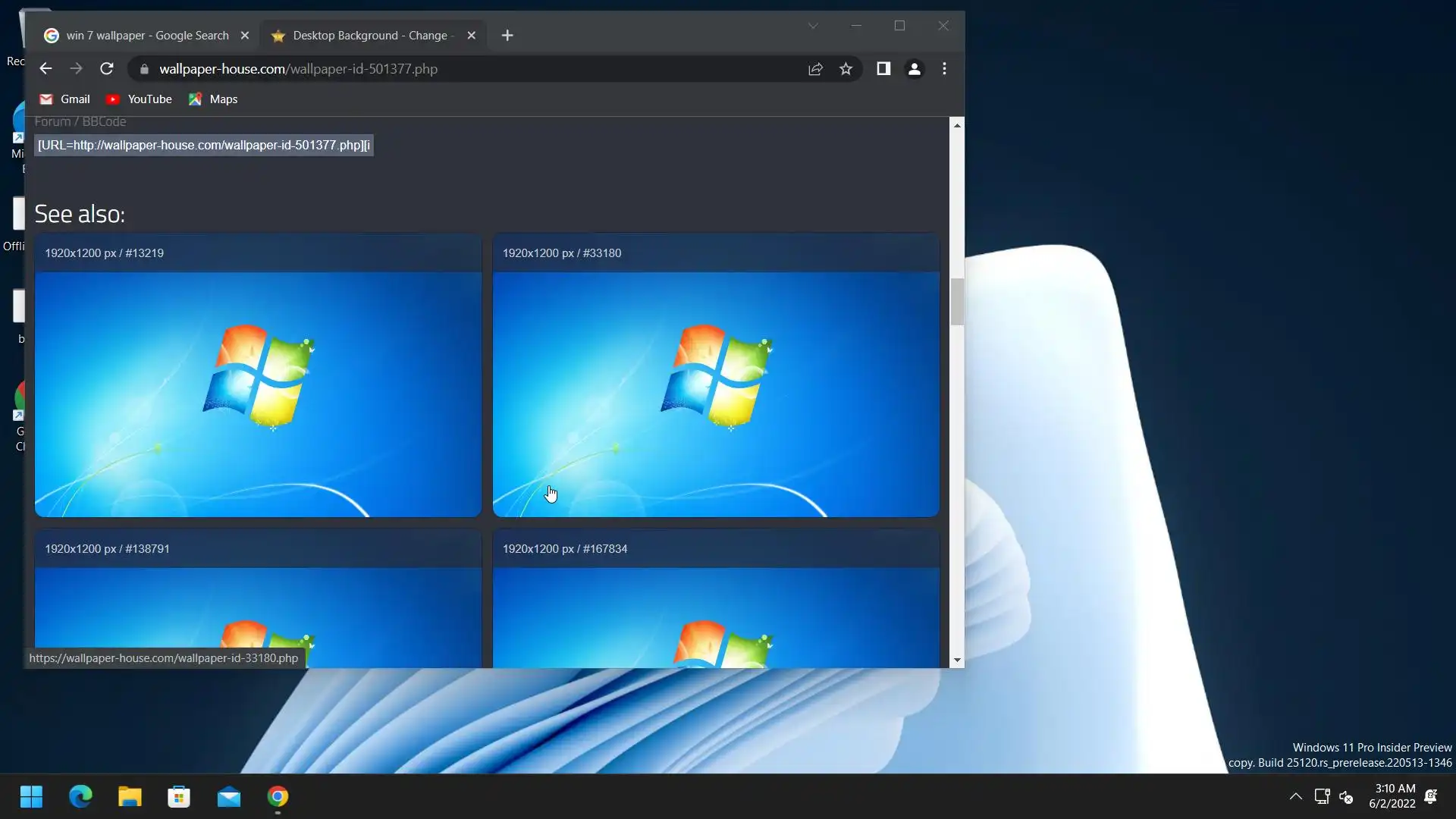Open the YouTube bookmark

[x=140, y=99]
